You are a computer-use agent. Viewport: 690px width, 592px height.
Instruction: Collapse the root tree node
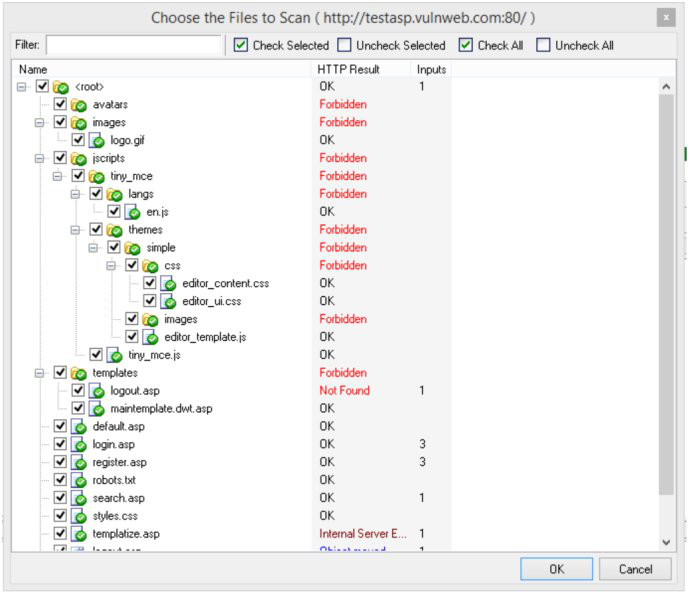[x=21, y=87]
